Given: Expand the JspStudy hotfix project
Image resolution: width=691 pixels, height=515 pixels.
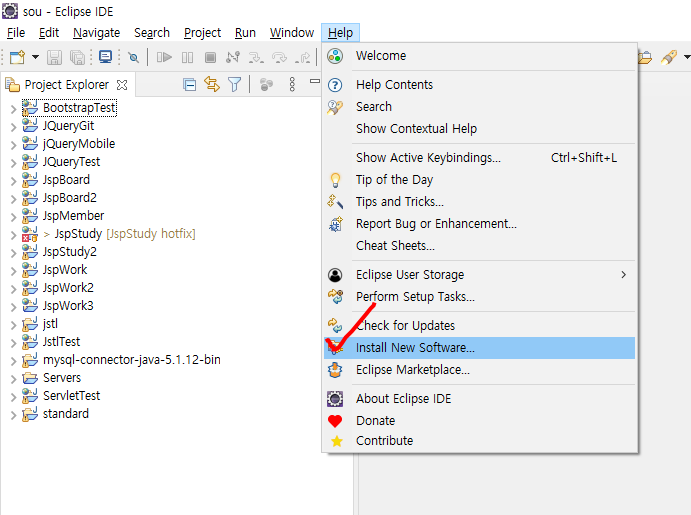Looking at the screenshot, I should point(13,235).
